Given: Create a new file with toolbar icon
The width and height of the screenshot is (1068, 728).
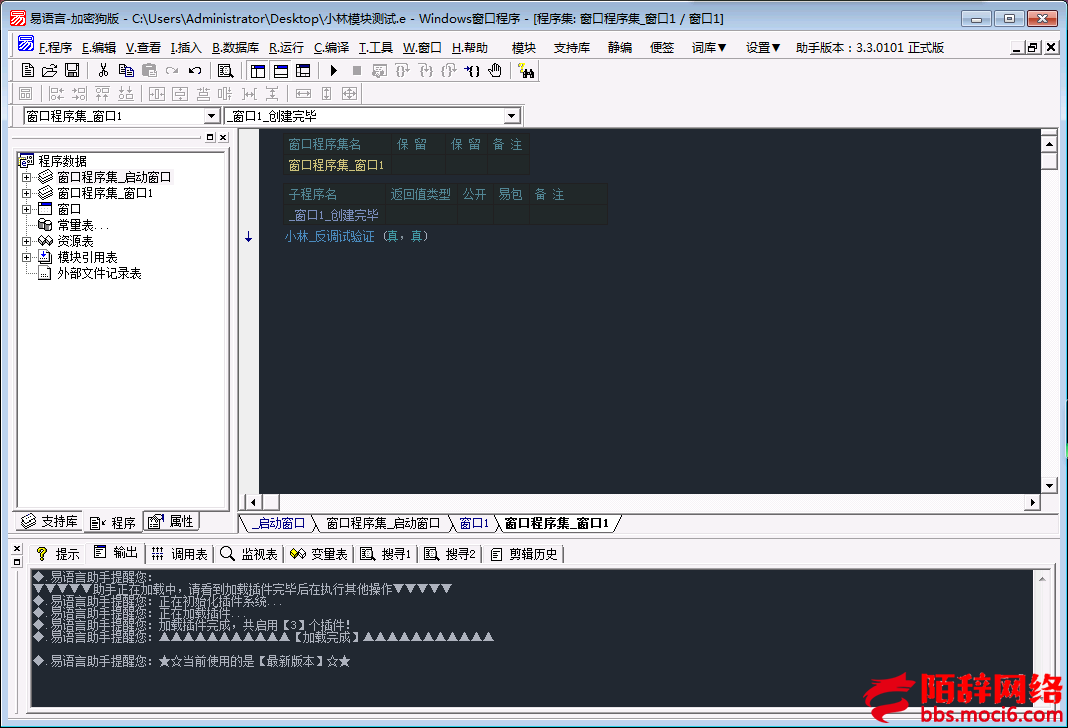Looking at the screenshot, I should tap(27, 70).
